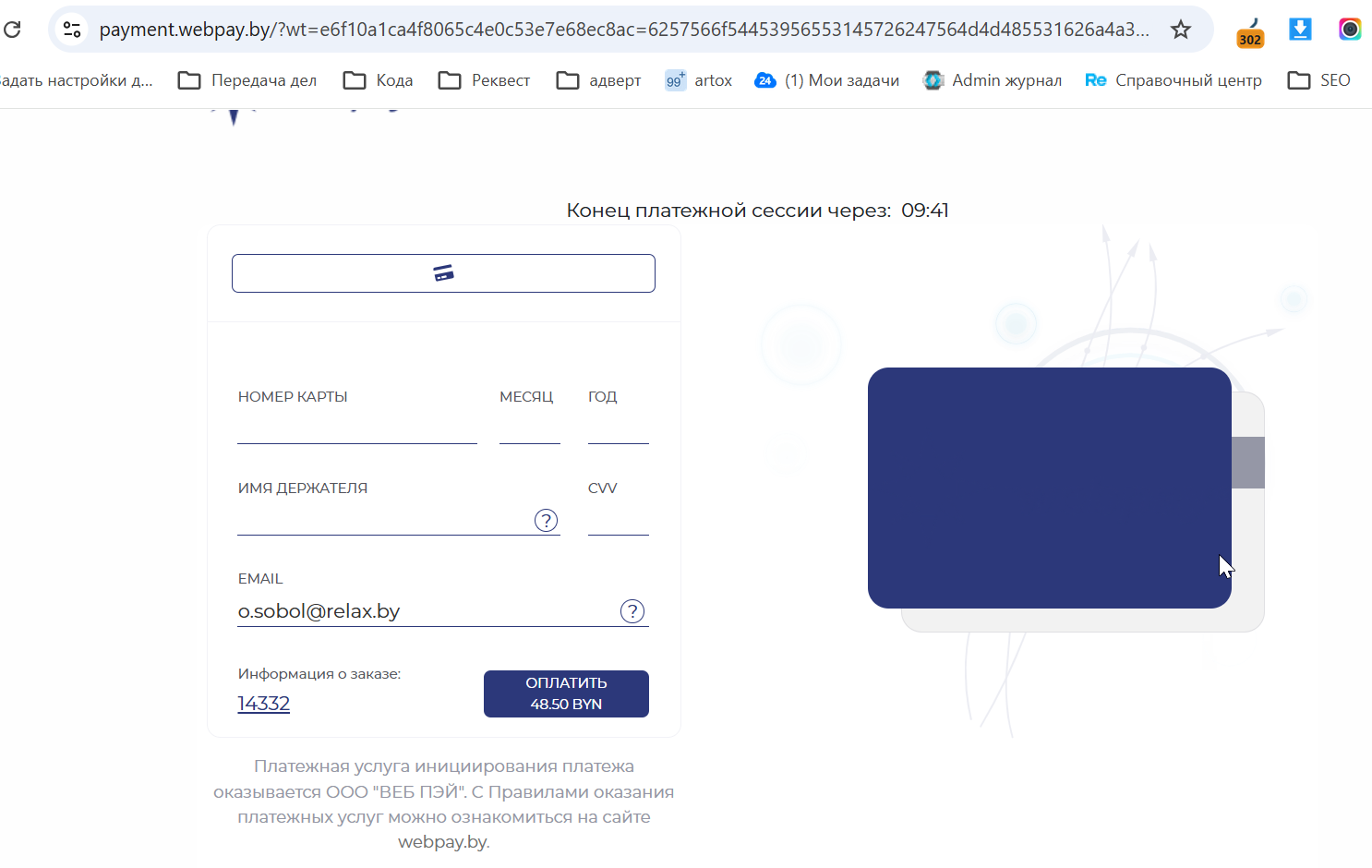The height and width of the screenshot is (868, 1372).
Task: Click the webpay address bar URL
Action: [x=624, y=30]
